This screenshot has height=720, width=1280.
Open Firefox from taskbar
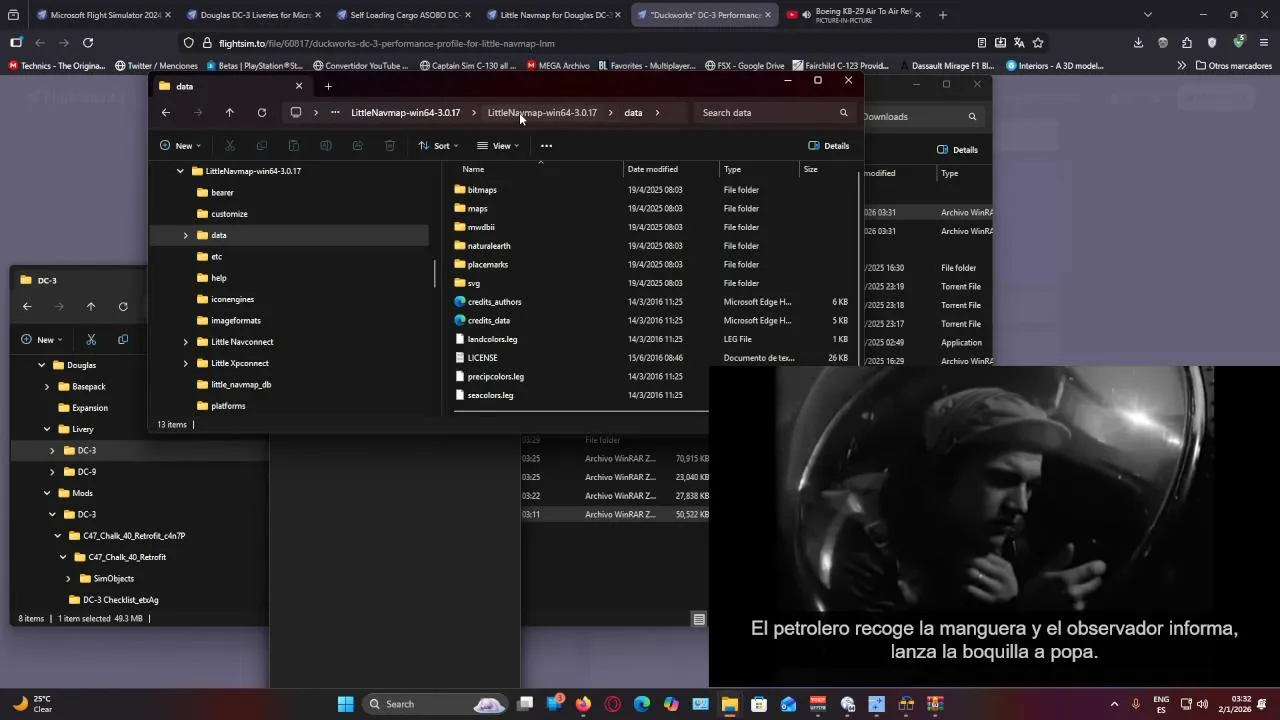click(x=583, y=704)
